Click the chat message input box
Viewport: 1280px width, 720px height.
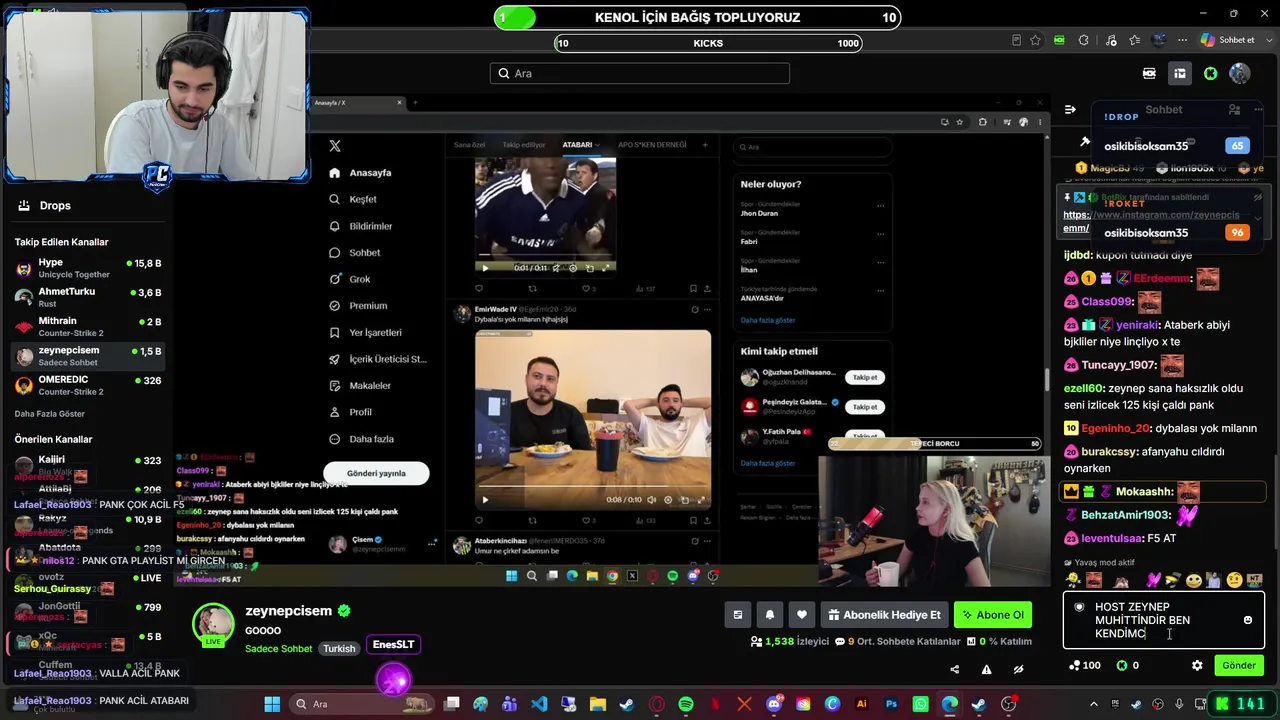point(1164,620)
